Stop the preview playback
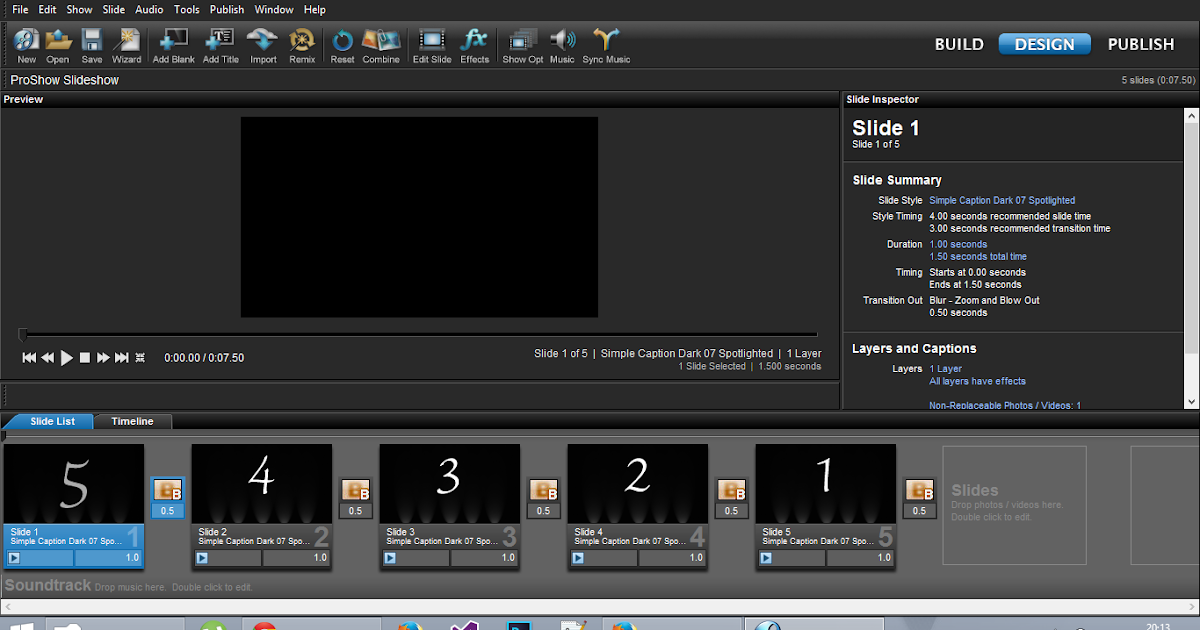 point(84,357)
